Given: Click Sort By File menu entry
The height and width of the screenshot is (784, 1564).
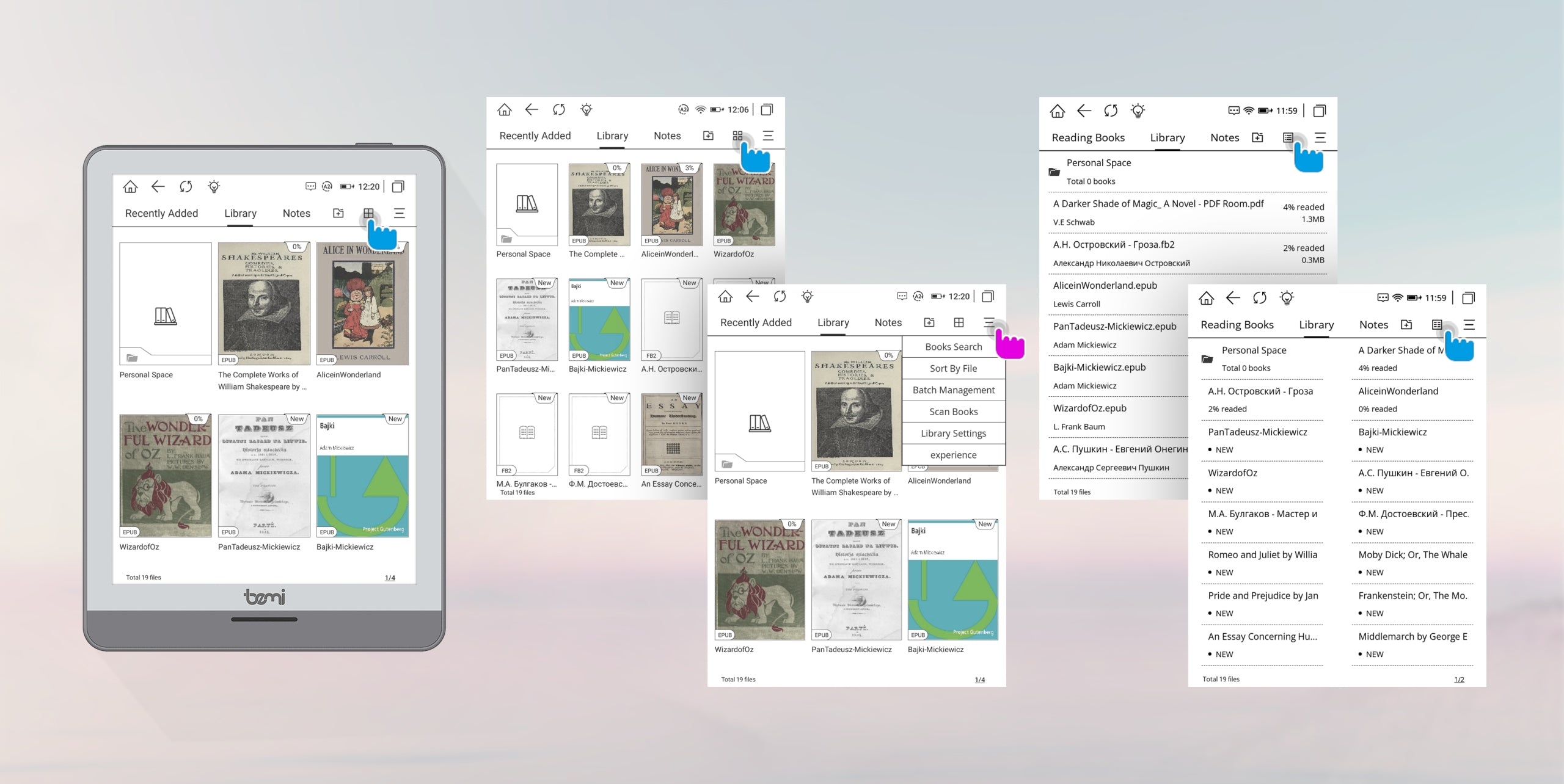Looking at the screenshot, I should point(953,369).
